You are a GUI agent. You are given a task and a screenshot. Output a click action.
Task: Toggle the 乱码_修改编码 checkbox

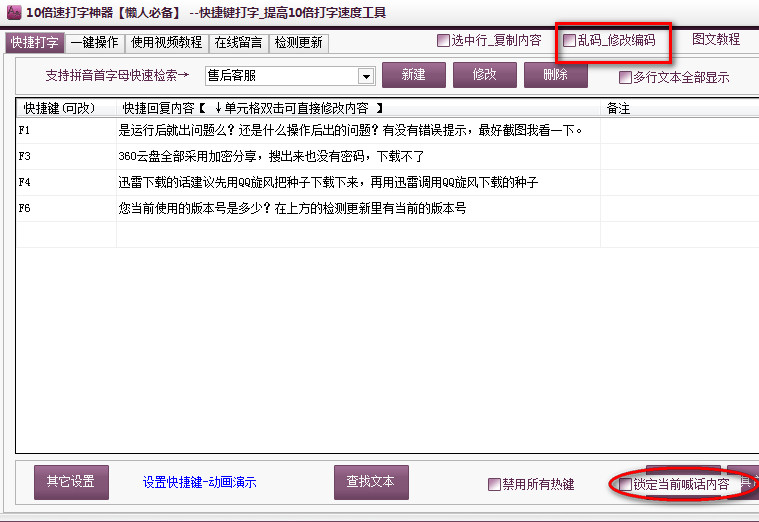569,40
